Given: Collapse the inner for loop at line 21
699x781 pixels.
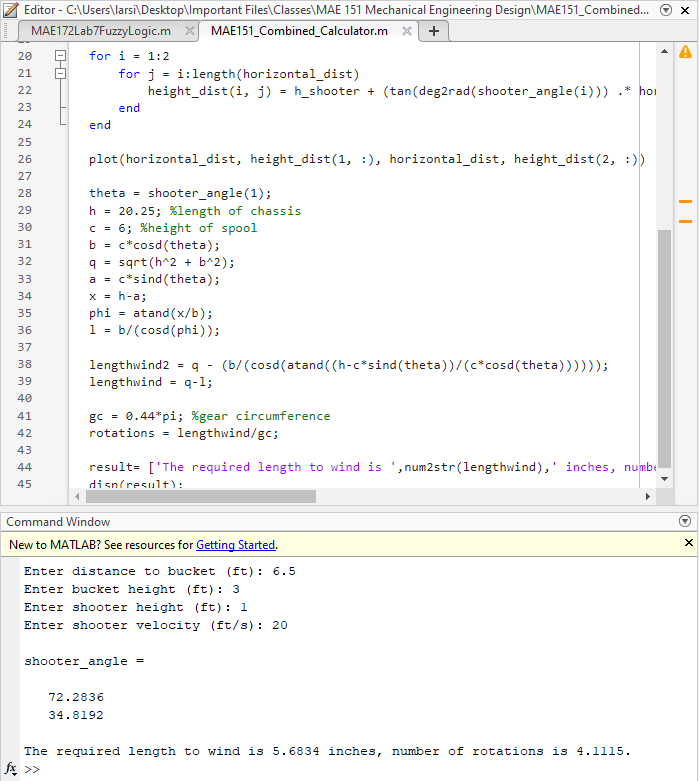Looking at the screenshot, I should point(60,74).
